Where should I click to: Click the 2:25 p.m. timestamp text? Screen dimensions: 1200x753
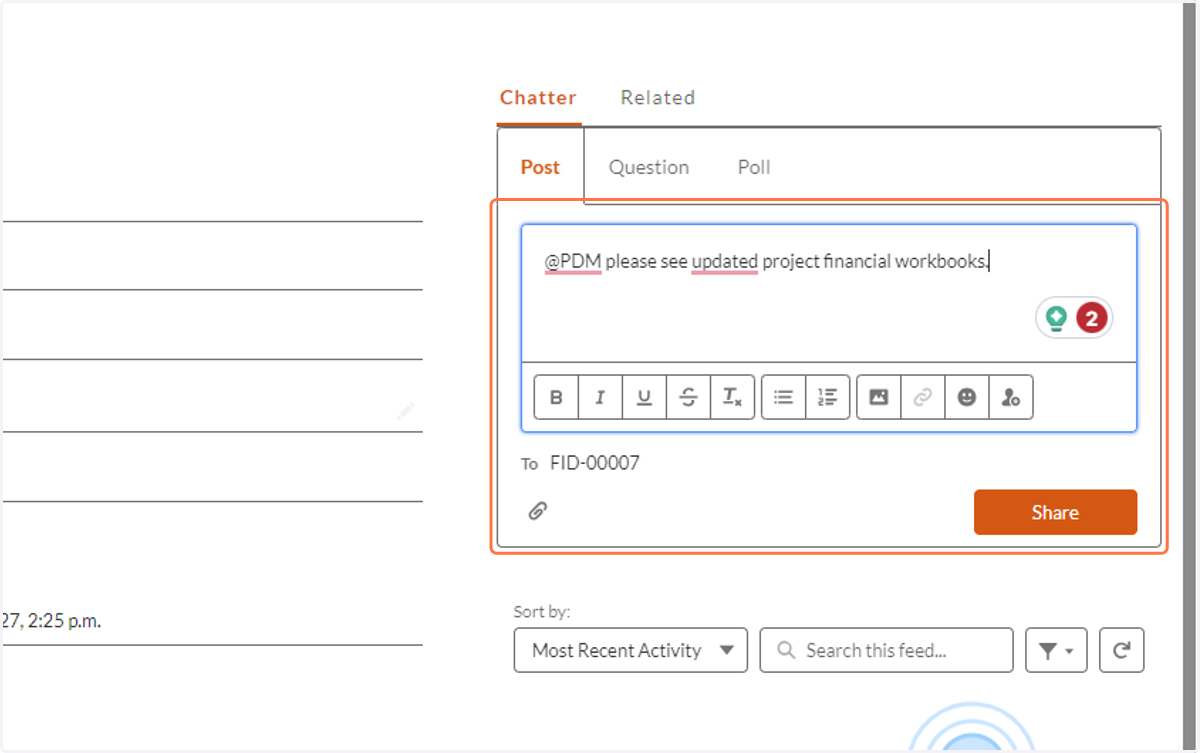[65, 620]
